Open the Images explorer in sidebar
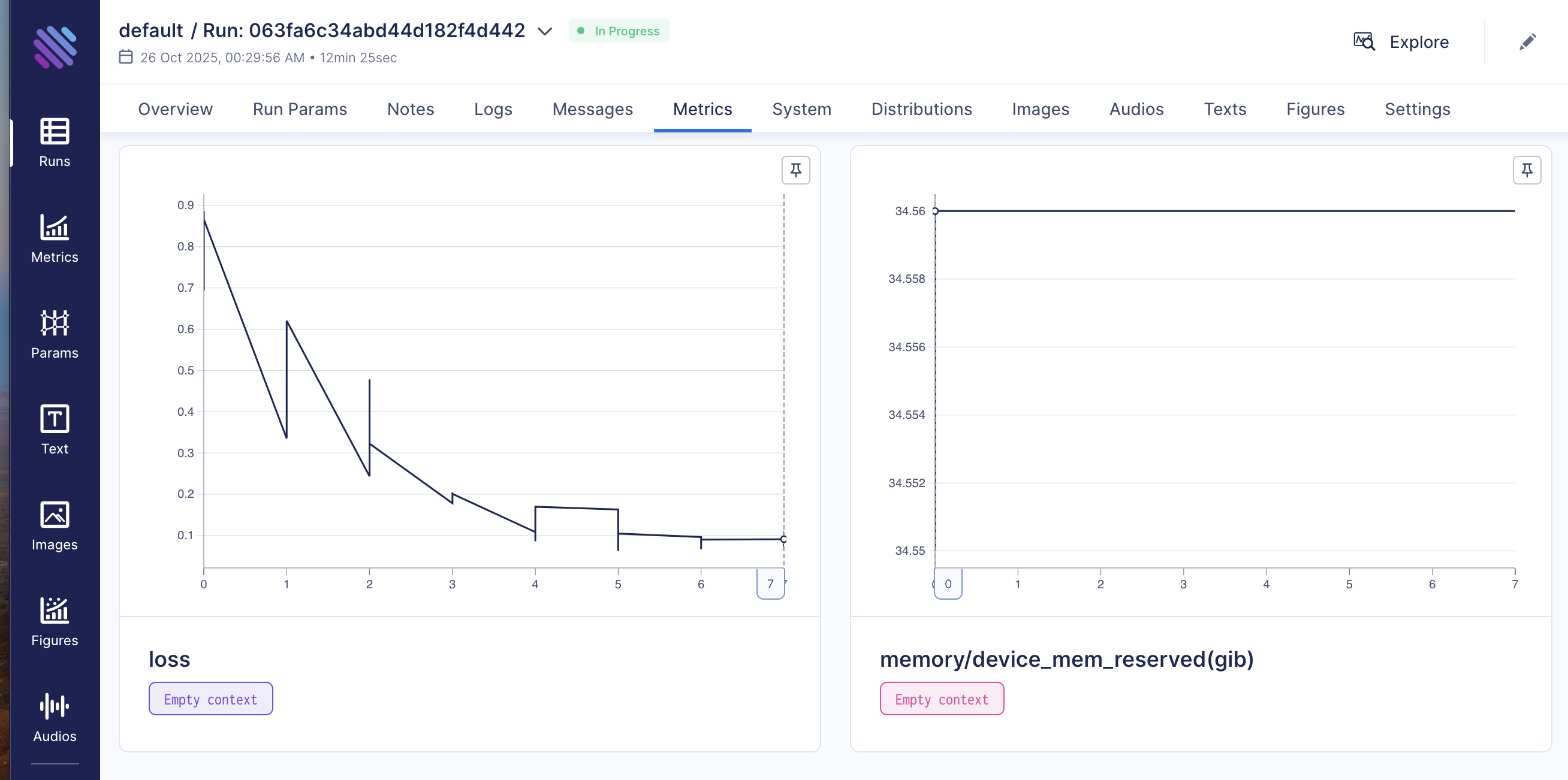 click(55, 525)
